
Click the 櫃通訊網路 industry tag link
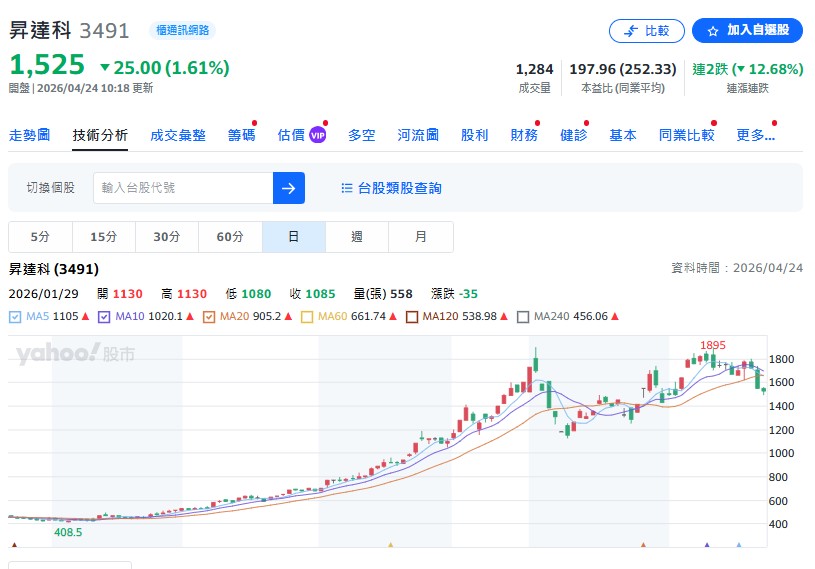point(182,31)
